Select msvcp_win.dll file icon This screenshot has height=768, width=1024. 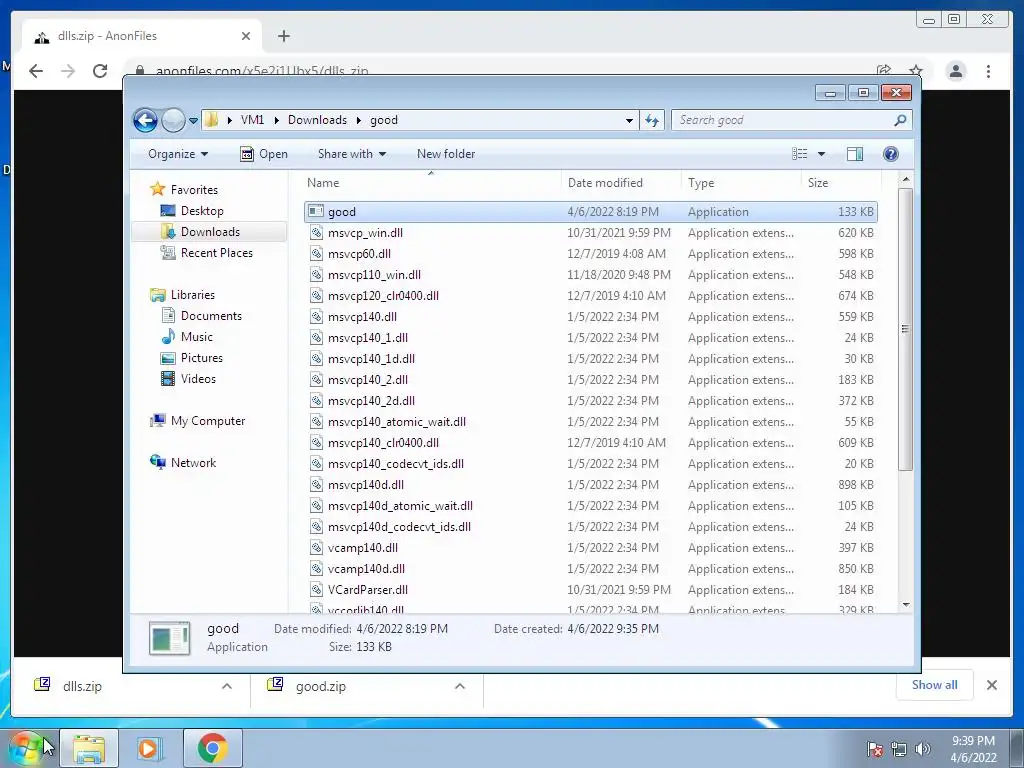click(x=316, y=232)
